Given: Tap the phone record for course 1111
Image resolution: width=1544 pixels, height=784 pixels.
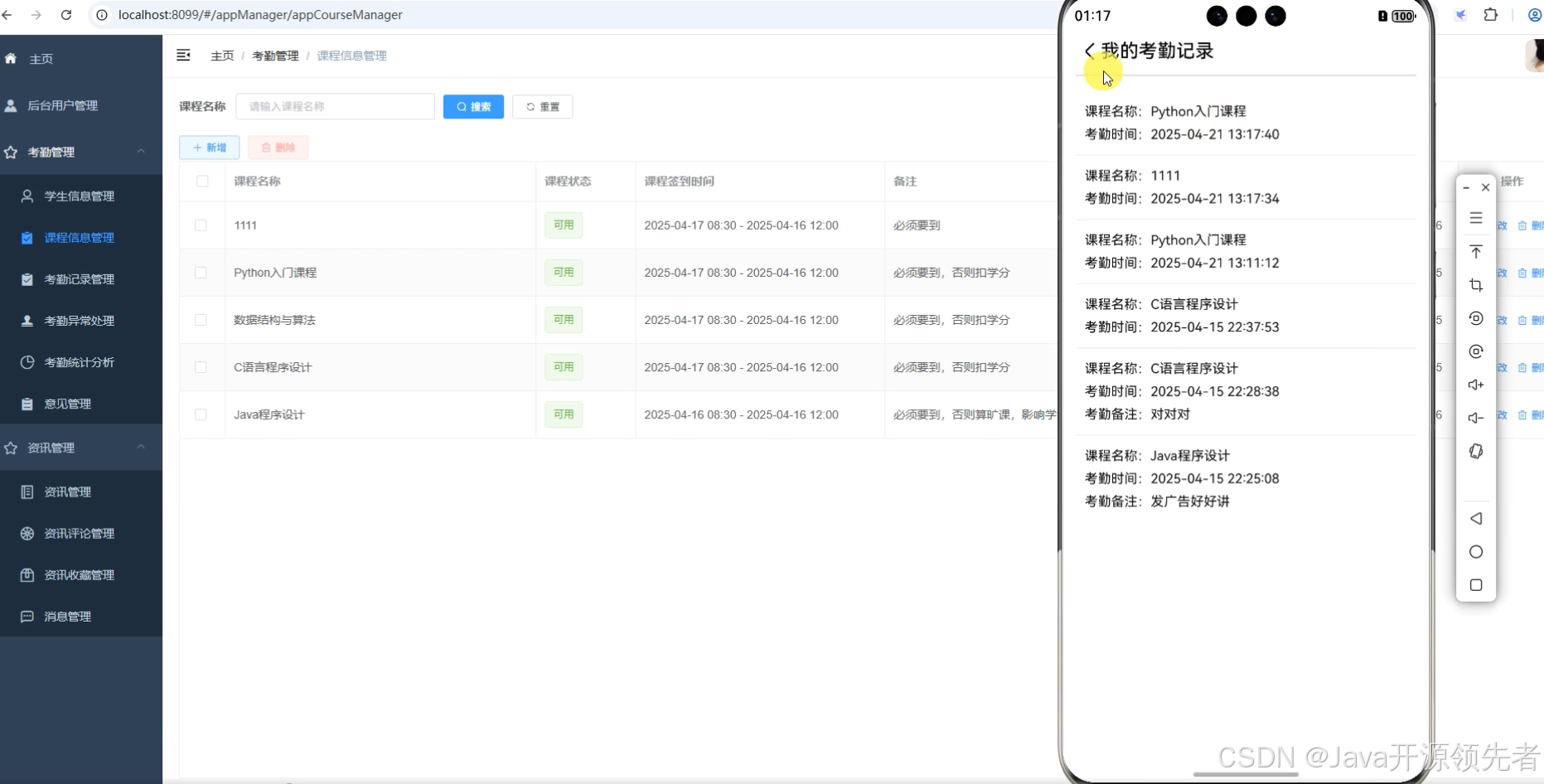Looking at the screenshot, I should point(1246,187).
